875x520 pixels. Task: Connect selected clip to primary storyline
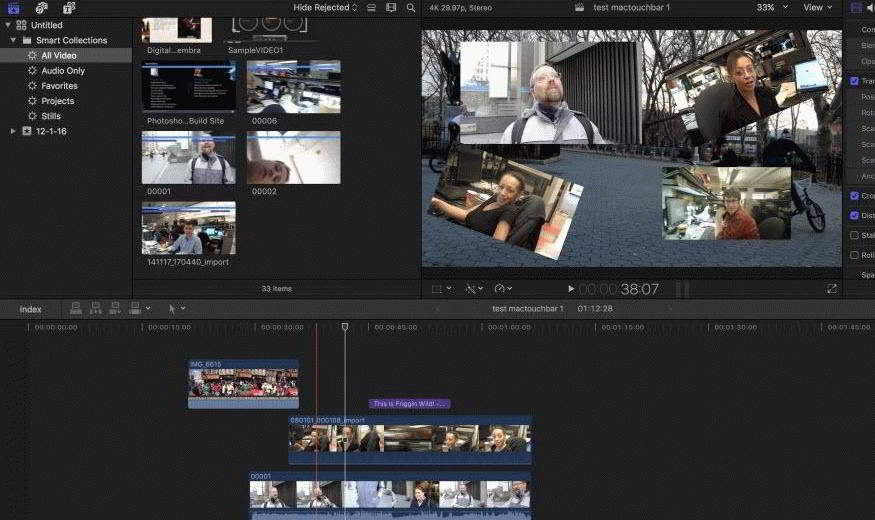[x=76, y=309]
